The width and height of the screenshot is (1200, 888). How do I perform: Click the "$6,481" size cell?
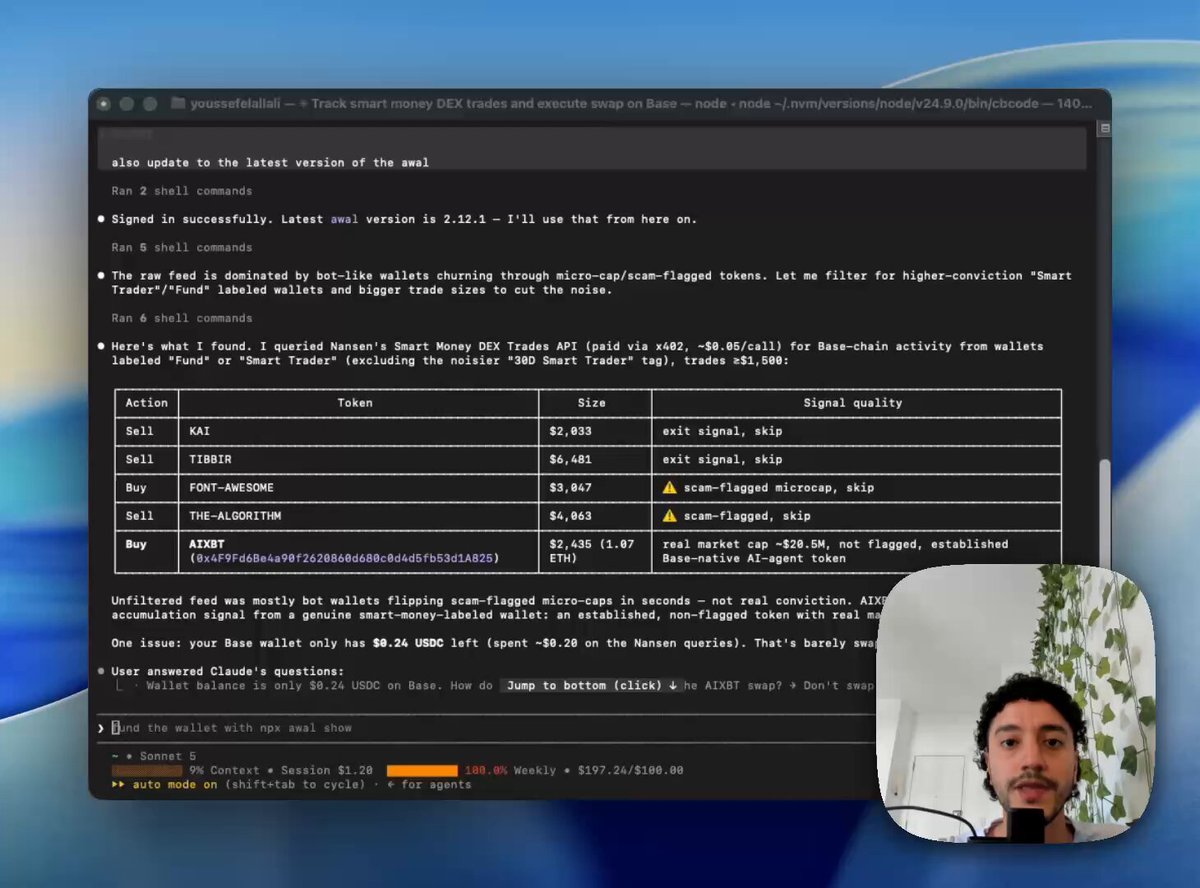point(595,460)
